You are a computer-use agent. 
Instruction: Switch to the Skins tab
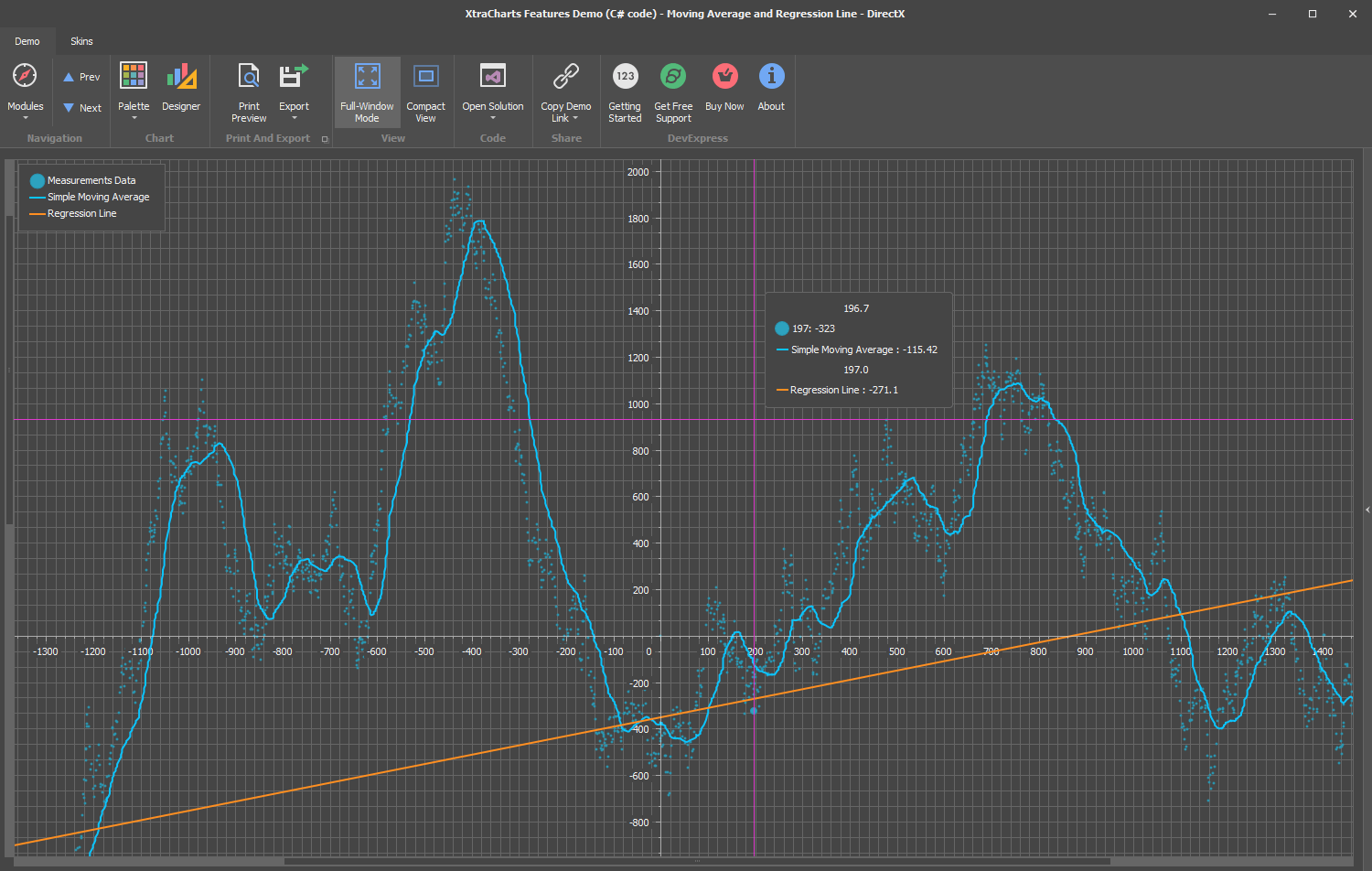coord(81,41)
